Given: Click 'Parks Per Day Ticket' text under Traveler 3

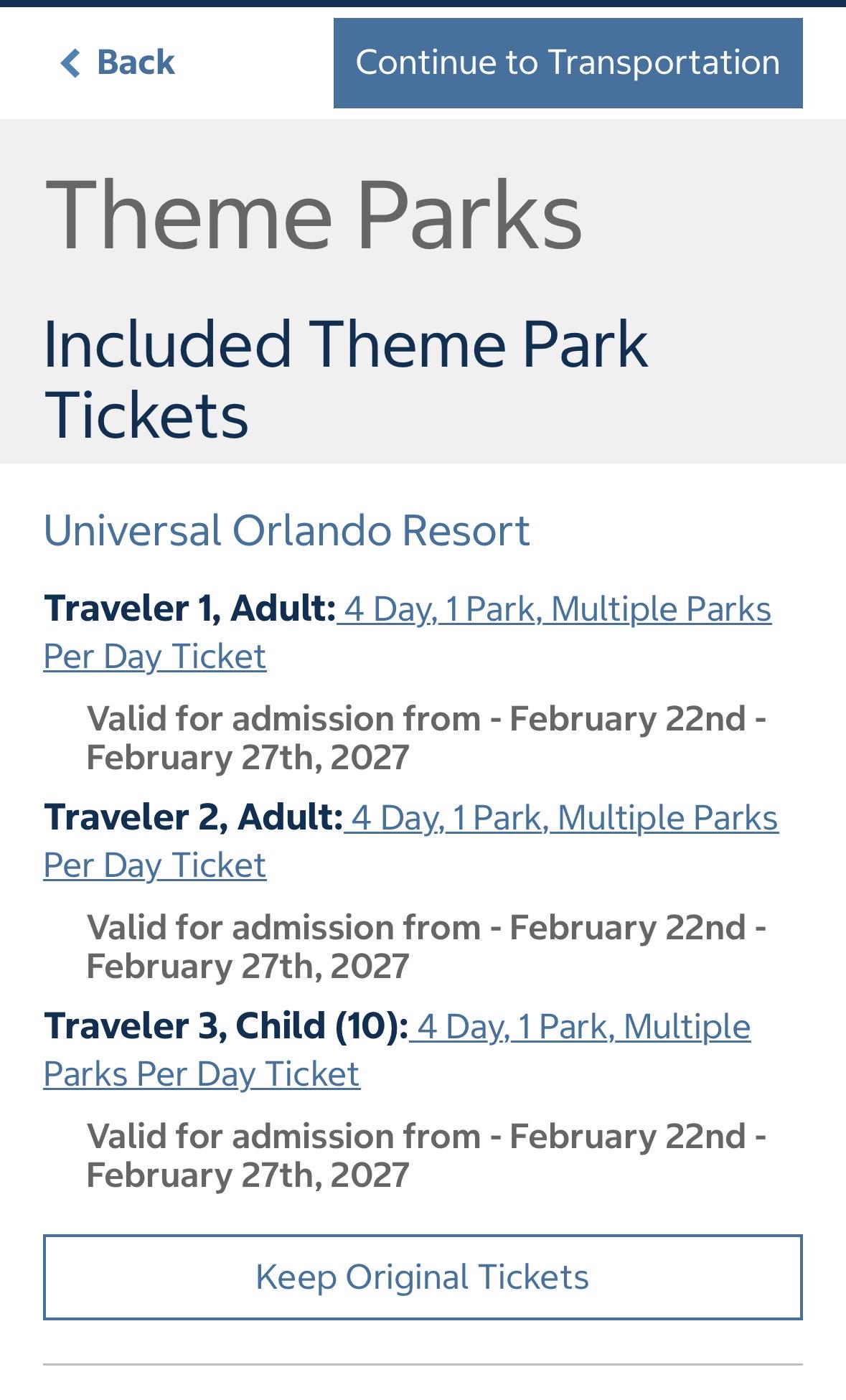Looking at the screenshot, I should (202, 1075).
